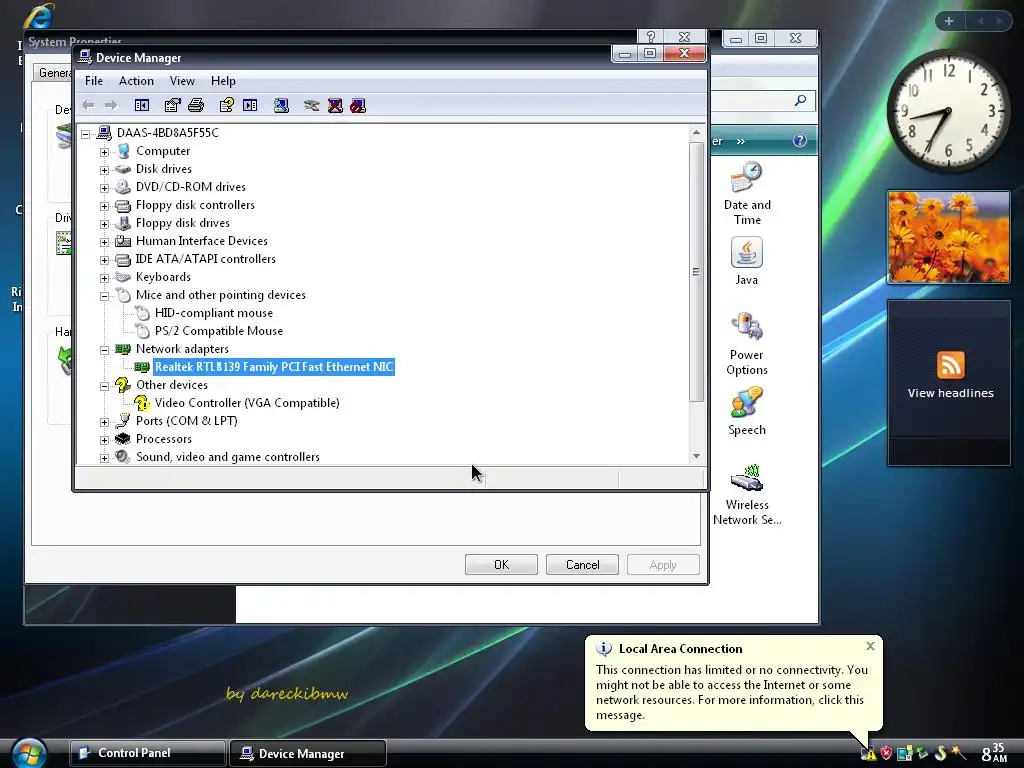Select HID-compliant mouse device
The height and width of the screenshot is (768, 1024).
tap(214, 313)
